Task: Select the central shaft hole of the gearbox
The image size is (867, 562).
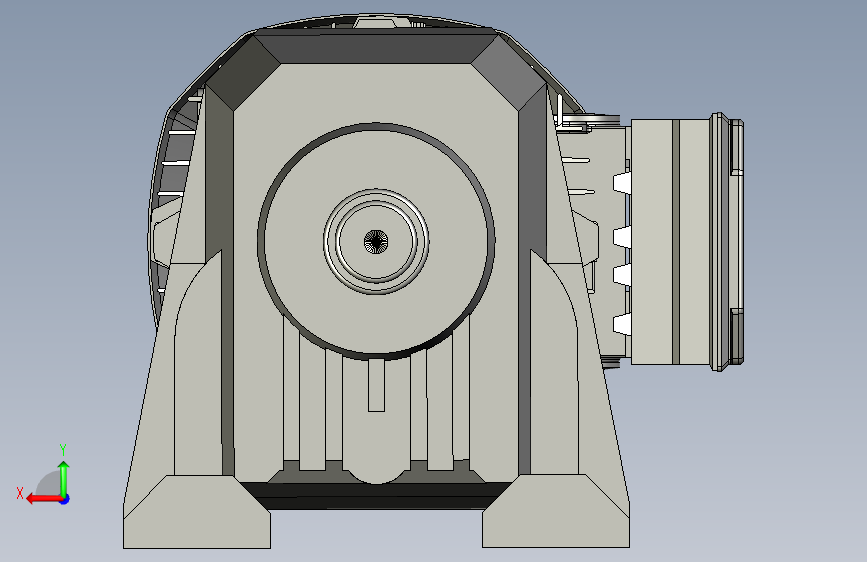Action: (x=376, y=242)
